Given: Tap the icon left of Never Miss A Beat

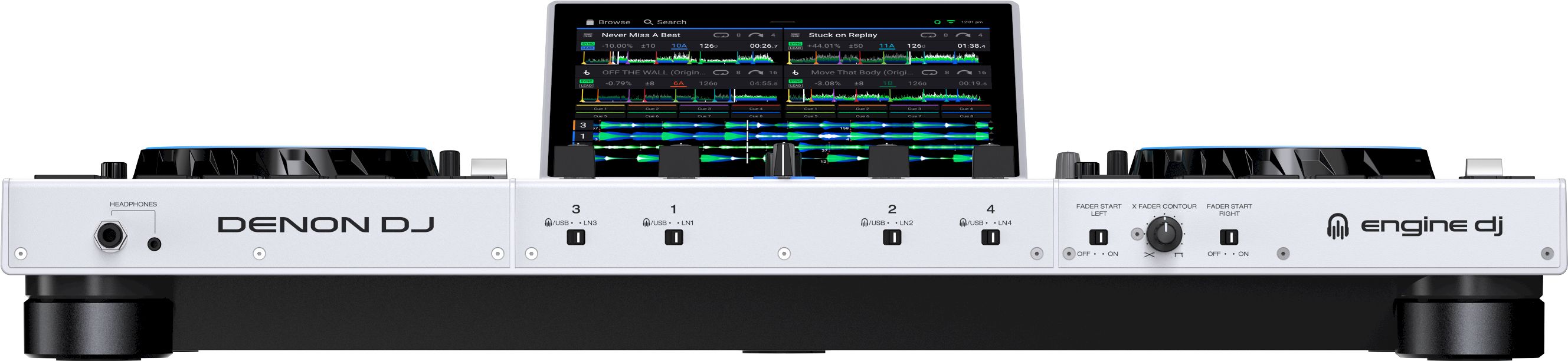Looking at the screenshot, I should point(588,35).
